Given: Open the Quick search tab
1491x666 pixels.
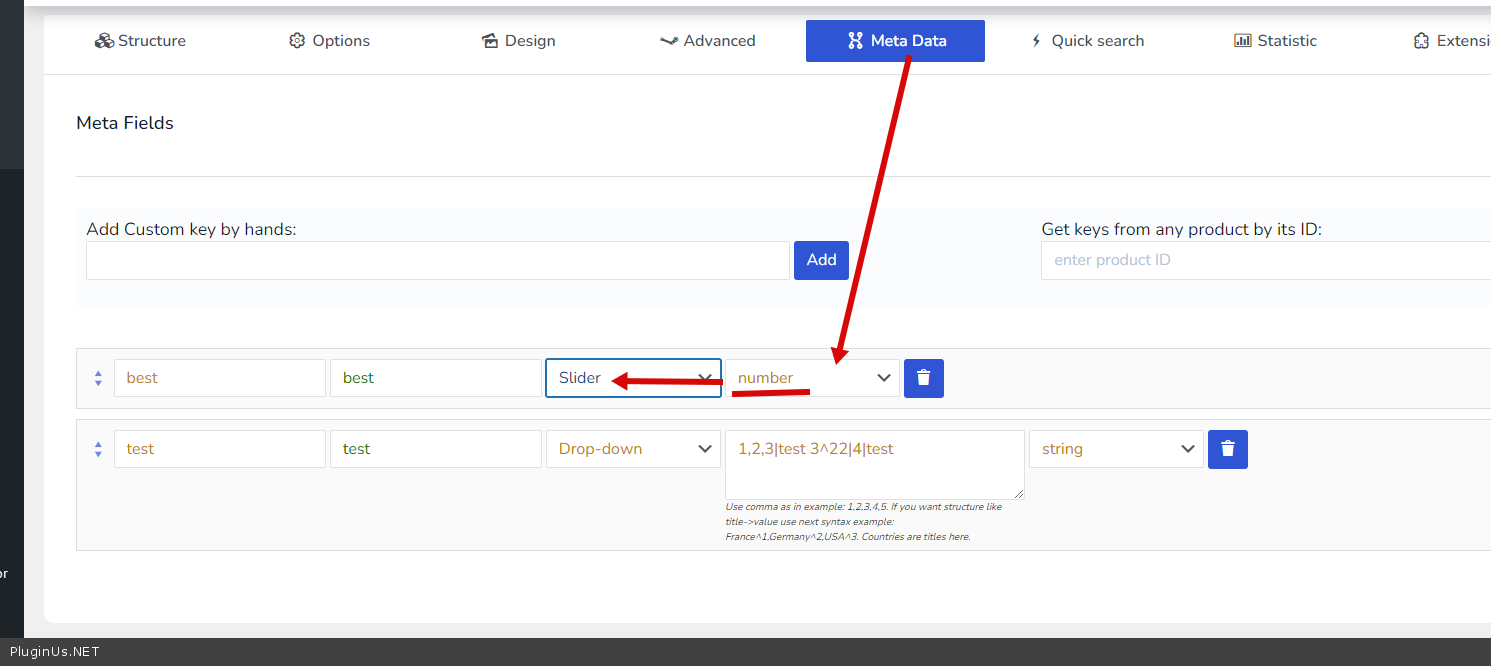Looking at the screenshot, I should click(1086, 41).
